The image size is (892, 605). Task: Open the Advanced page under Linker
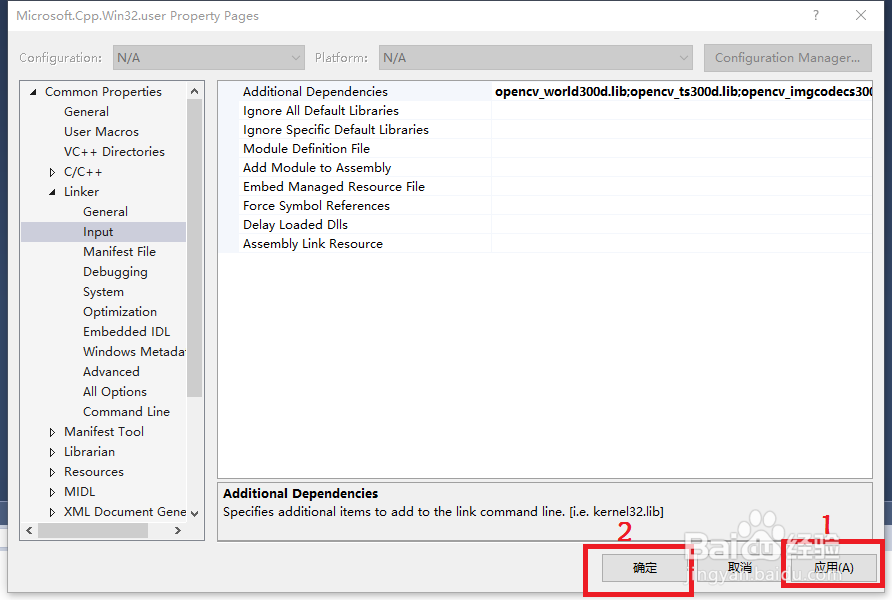point(111,372)
